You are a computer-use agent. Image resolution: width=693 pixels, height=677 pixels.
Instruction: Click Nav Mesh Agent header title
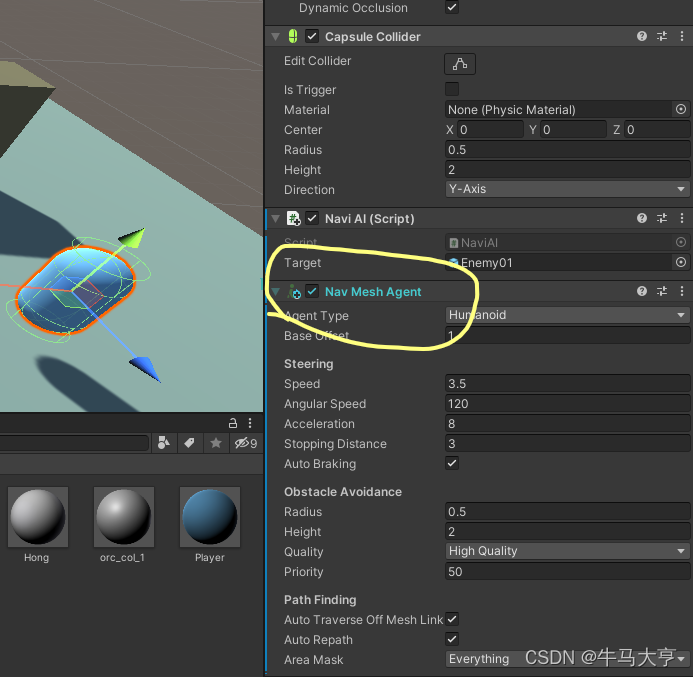[x=373, y=292]
